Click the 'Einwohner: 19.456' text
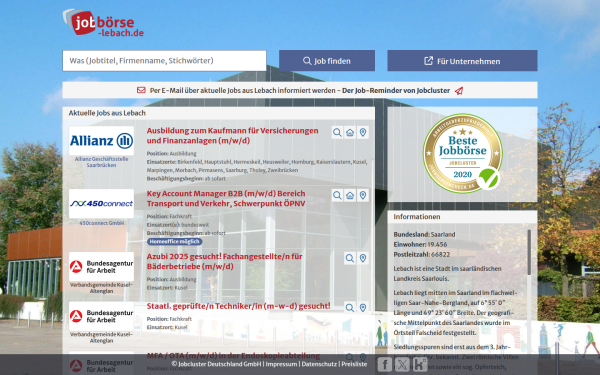The image size is (600, 375). (x=420, y=244)
